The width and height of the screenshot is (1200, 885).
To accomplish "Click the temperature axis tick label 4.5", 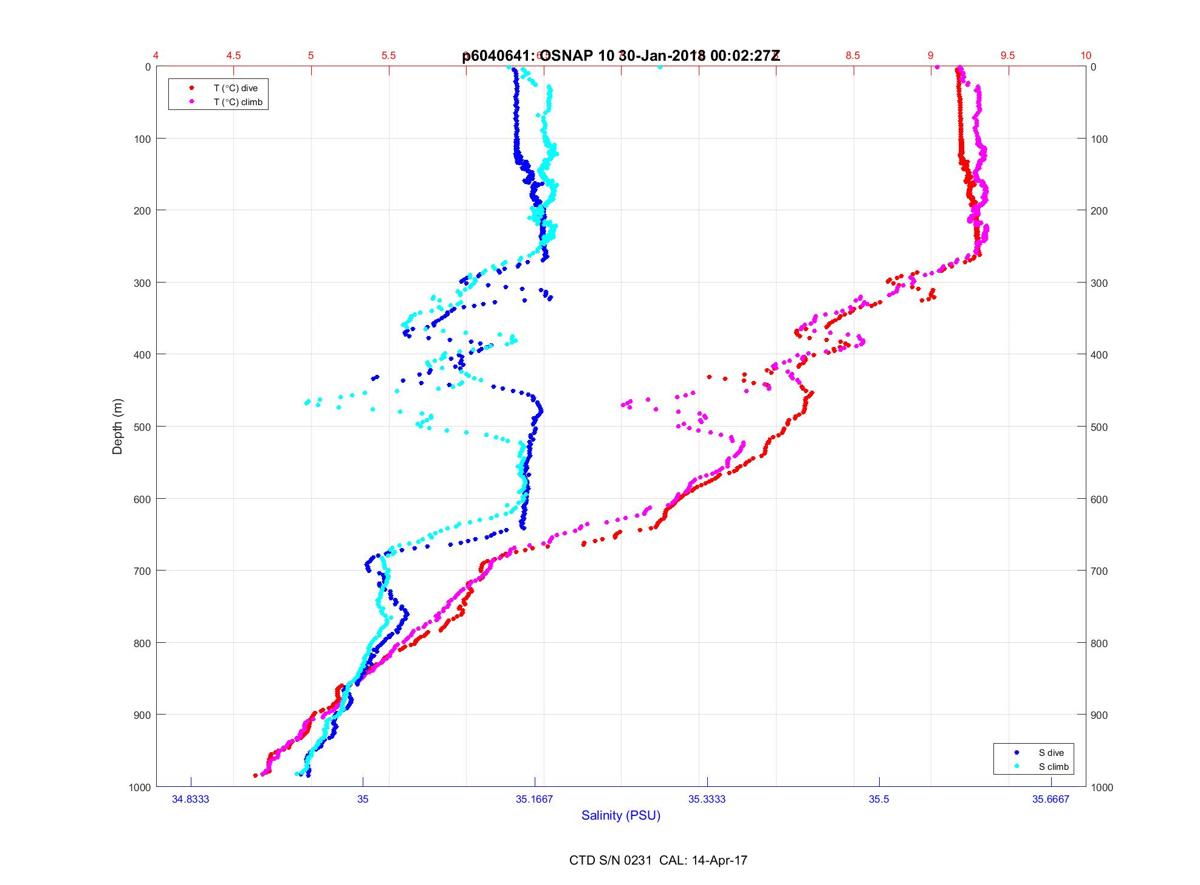I will (233, 56).
